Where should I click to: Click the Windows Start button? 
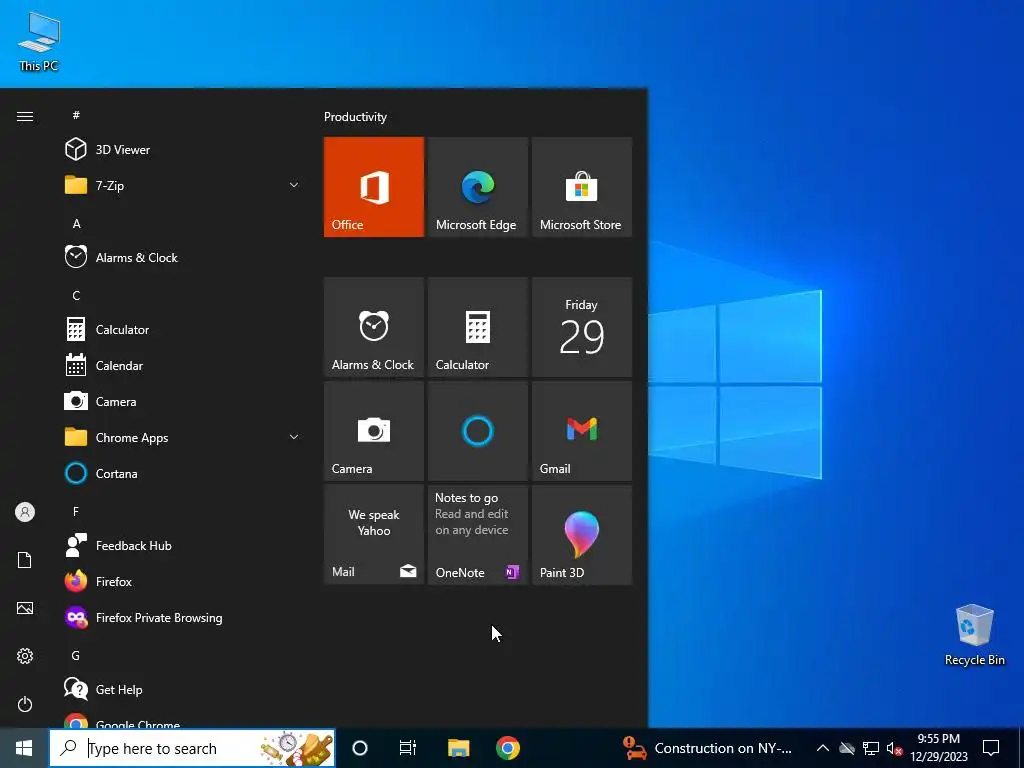24,748
